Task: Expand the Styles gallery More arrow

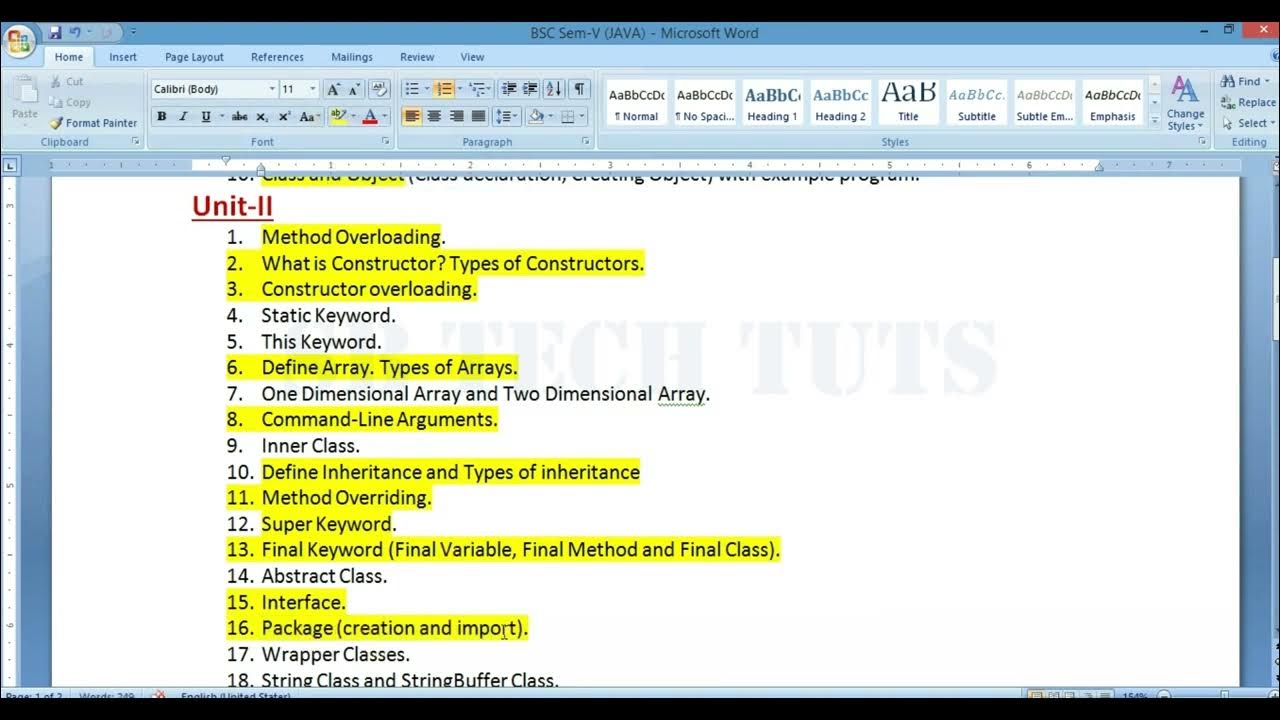Action: pos(1156,122)
